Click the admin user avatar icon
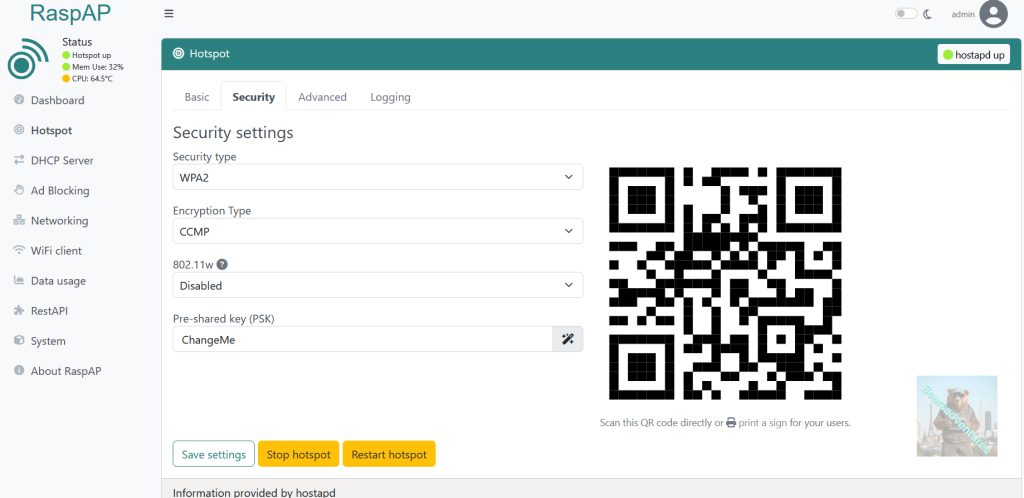The image size is (1024, 498). (993, 14)
